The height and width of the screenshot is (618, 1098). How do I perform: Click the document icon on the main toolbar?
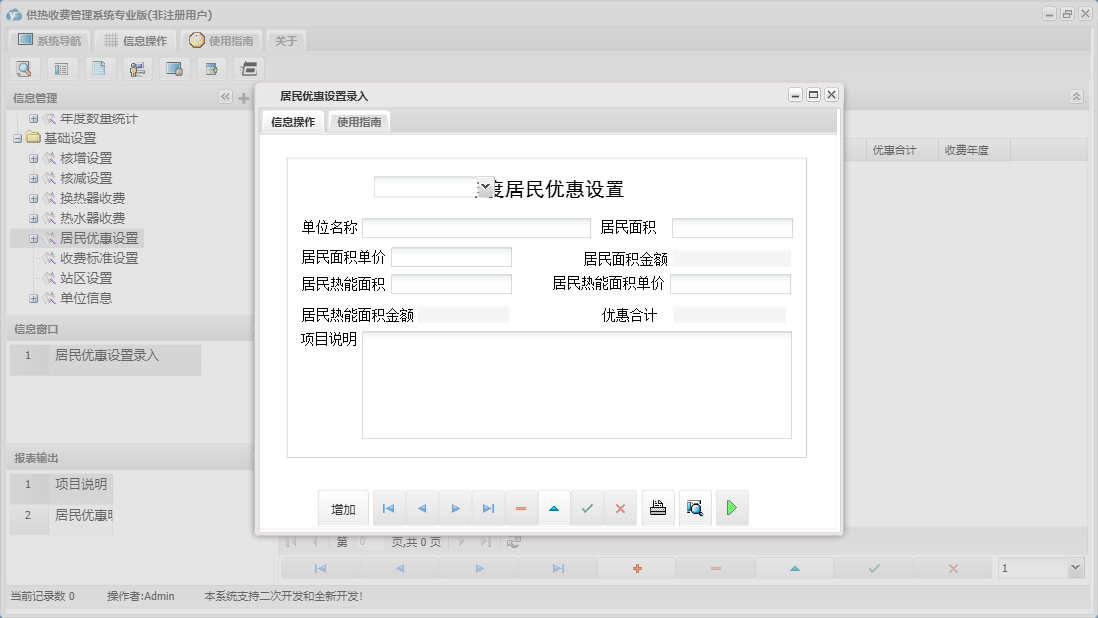(97, 68)
